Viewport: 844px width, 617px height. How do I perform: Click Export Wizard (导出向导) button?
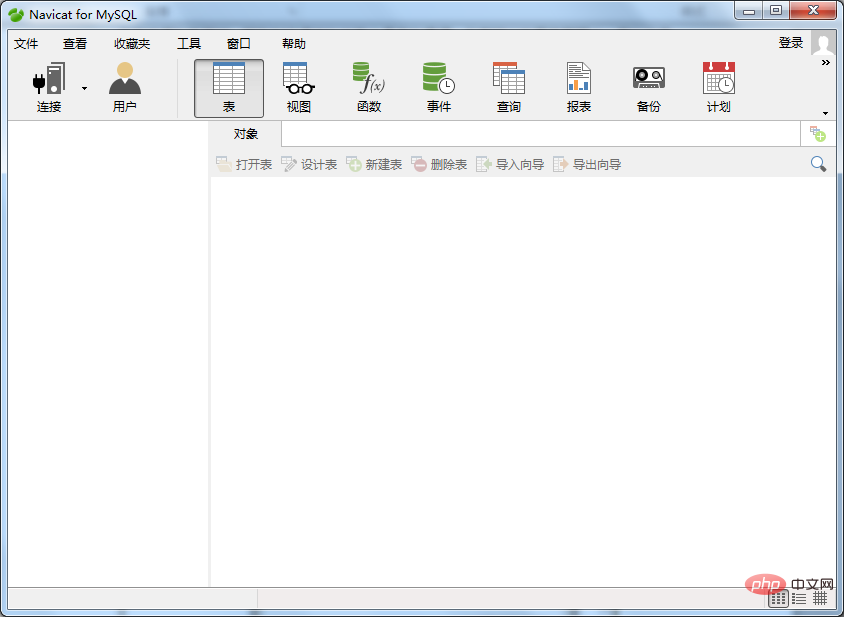point(587,164)
